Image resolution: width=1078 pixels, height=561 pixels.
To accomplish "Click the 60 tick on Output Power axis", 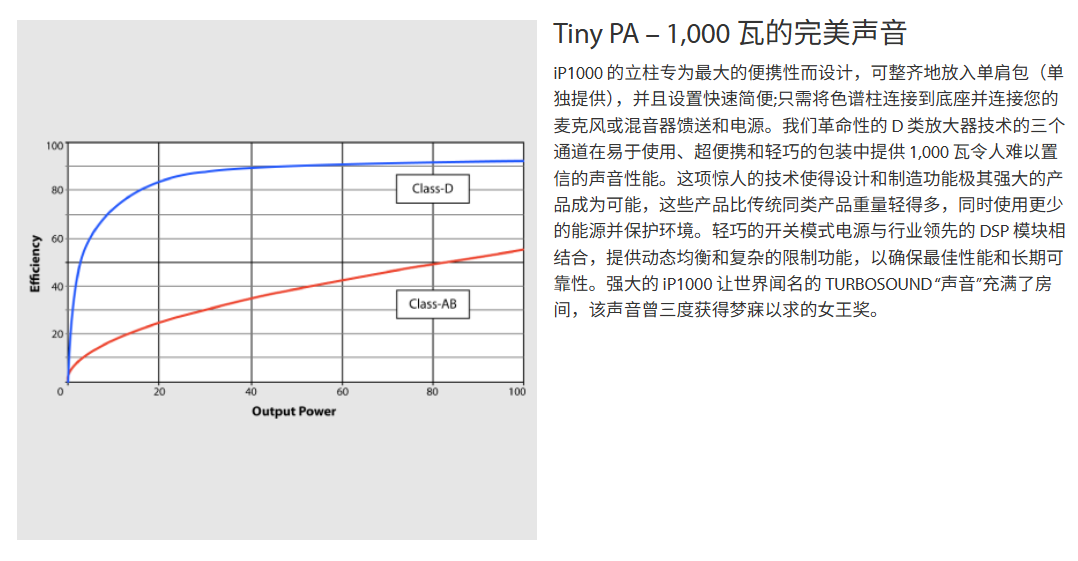I will tap(342, 392).
